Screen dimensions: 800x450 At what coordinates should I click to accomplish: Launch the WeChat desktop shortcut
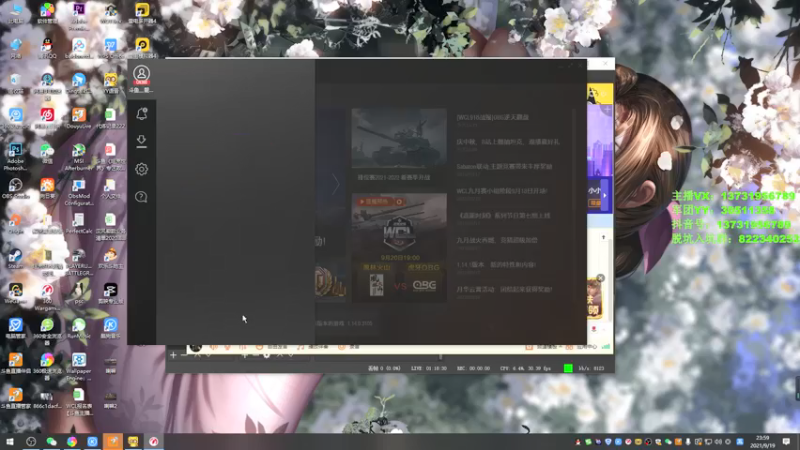[x=47, y=153]
